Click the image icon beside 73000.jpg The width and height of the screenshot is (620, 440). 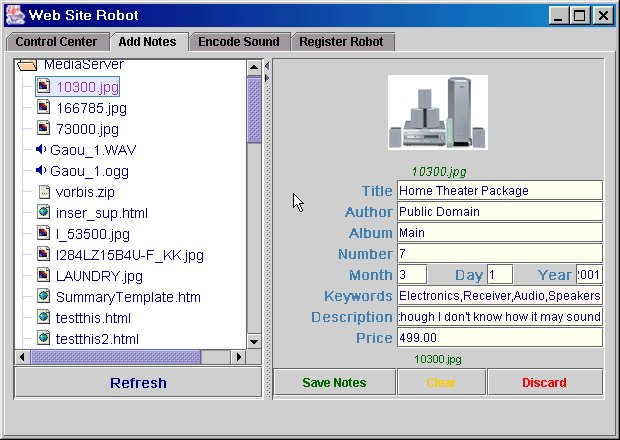43,128
